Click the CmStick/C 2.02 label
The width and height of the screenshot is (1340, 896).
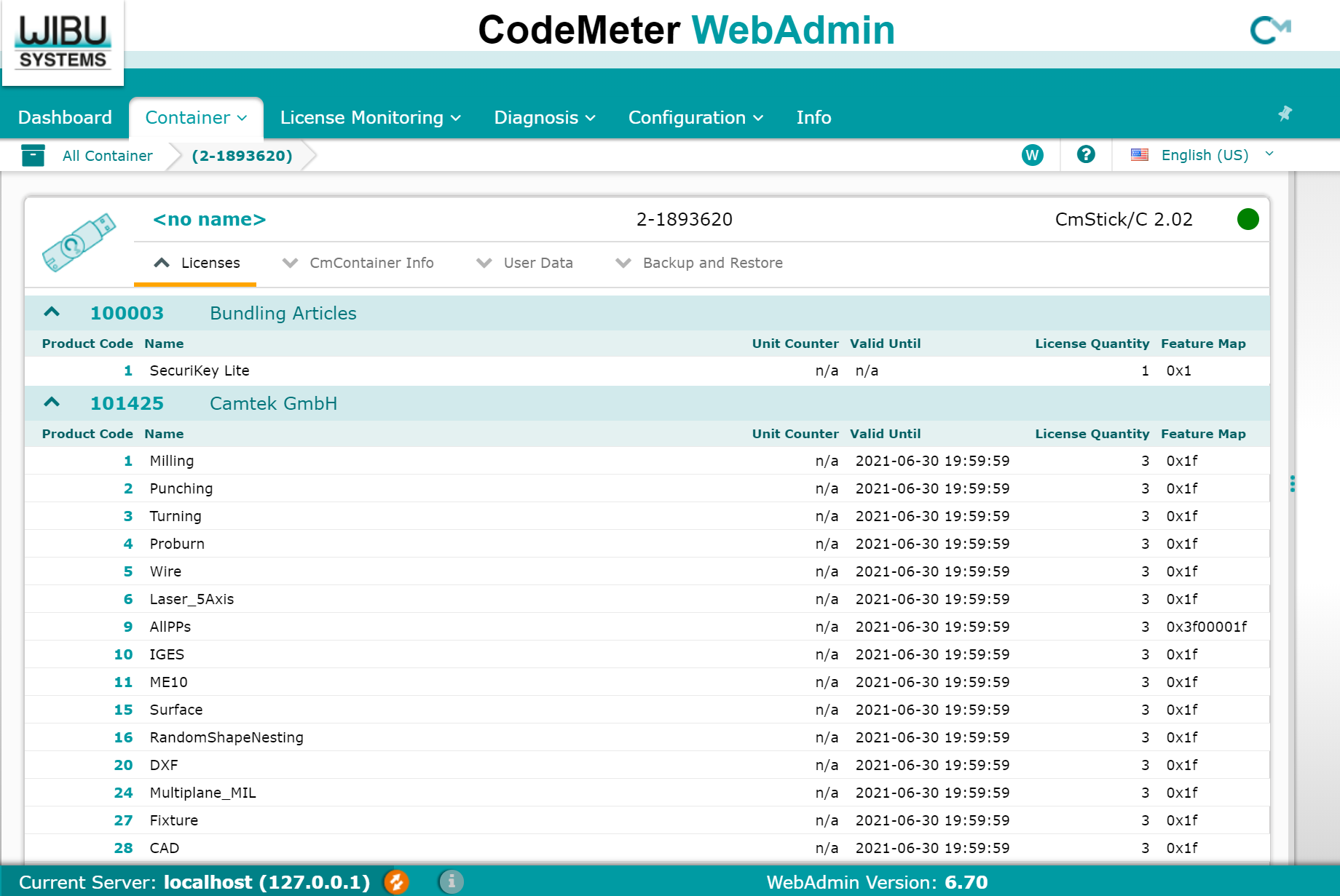point(1124,219)
